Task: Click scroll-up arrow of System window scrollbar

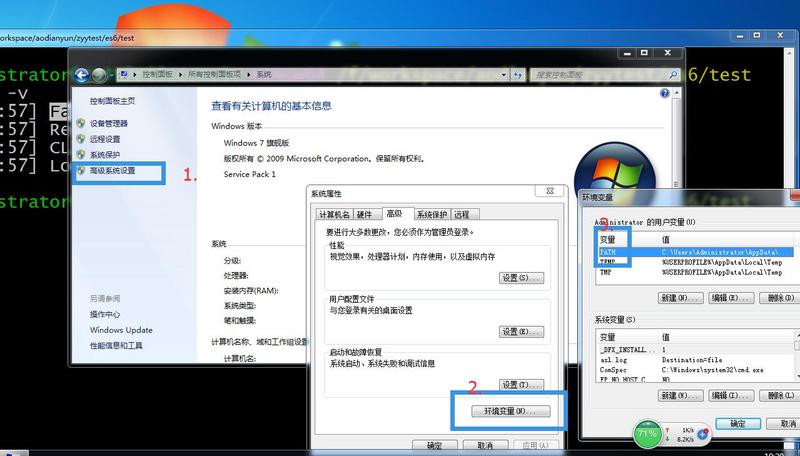Action: pyautogui.click(x=677, y=93)
